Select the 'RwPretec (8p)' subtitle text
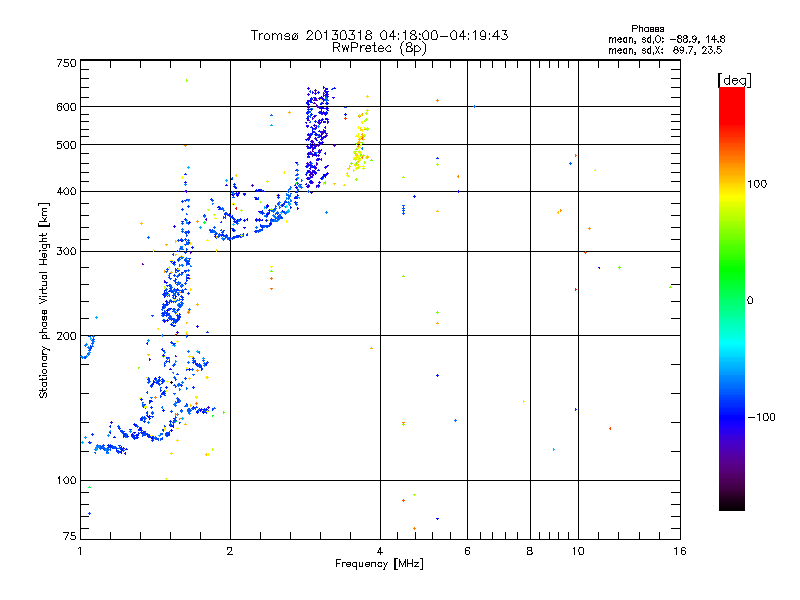The image size is (800, 600). (x=379, y=48)
